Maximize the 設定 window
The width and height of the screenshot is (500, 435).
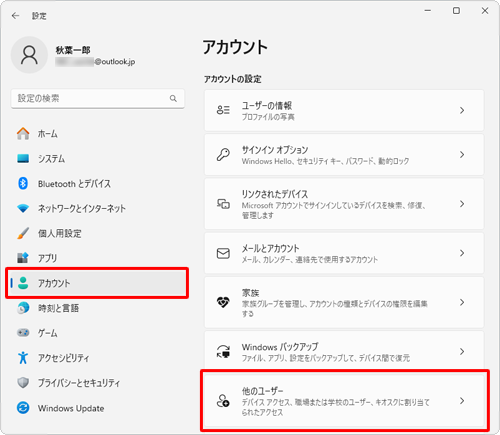(x=456, y=11)
